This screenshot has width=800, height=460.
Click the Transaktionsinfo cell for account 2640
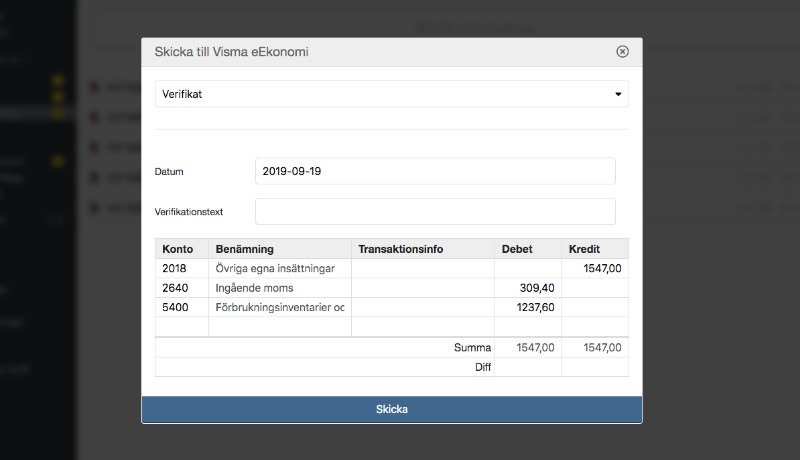pyautogui.click(x=422, y=288)
